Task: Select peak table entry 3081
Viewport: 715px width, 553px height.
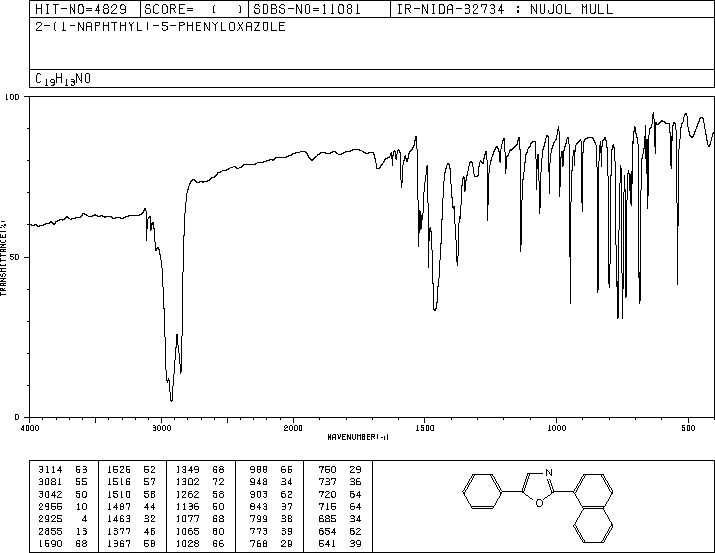Action: coord(63,482)
